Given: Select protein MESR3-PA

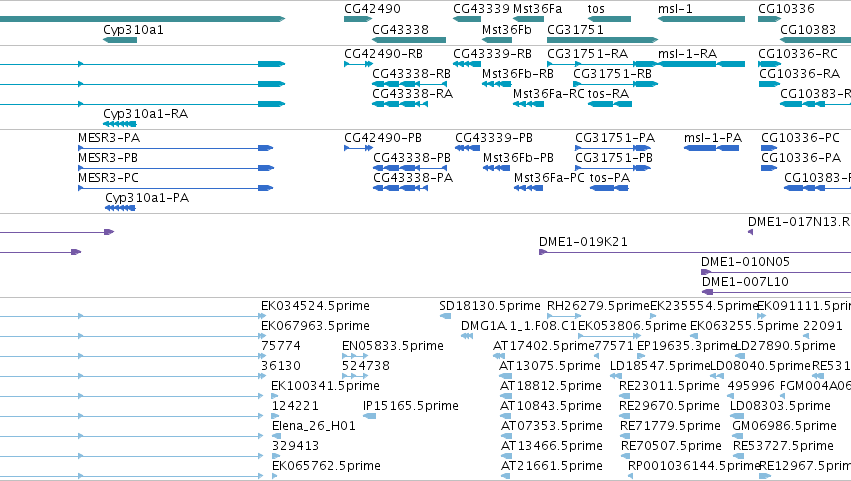Looking at the screenshot, I should click(x=175, y=148).
